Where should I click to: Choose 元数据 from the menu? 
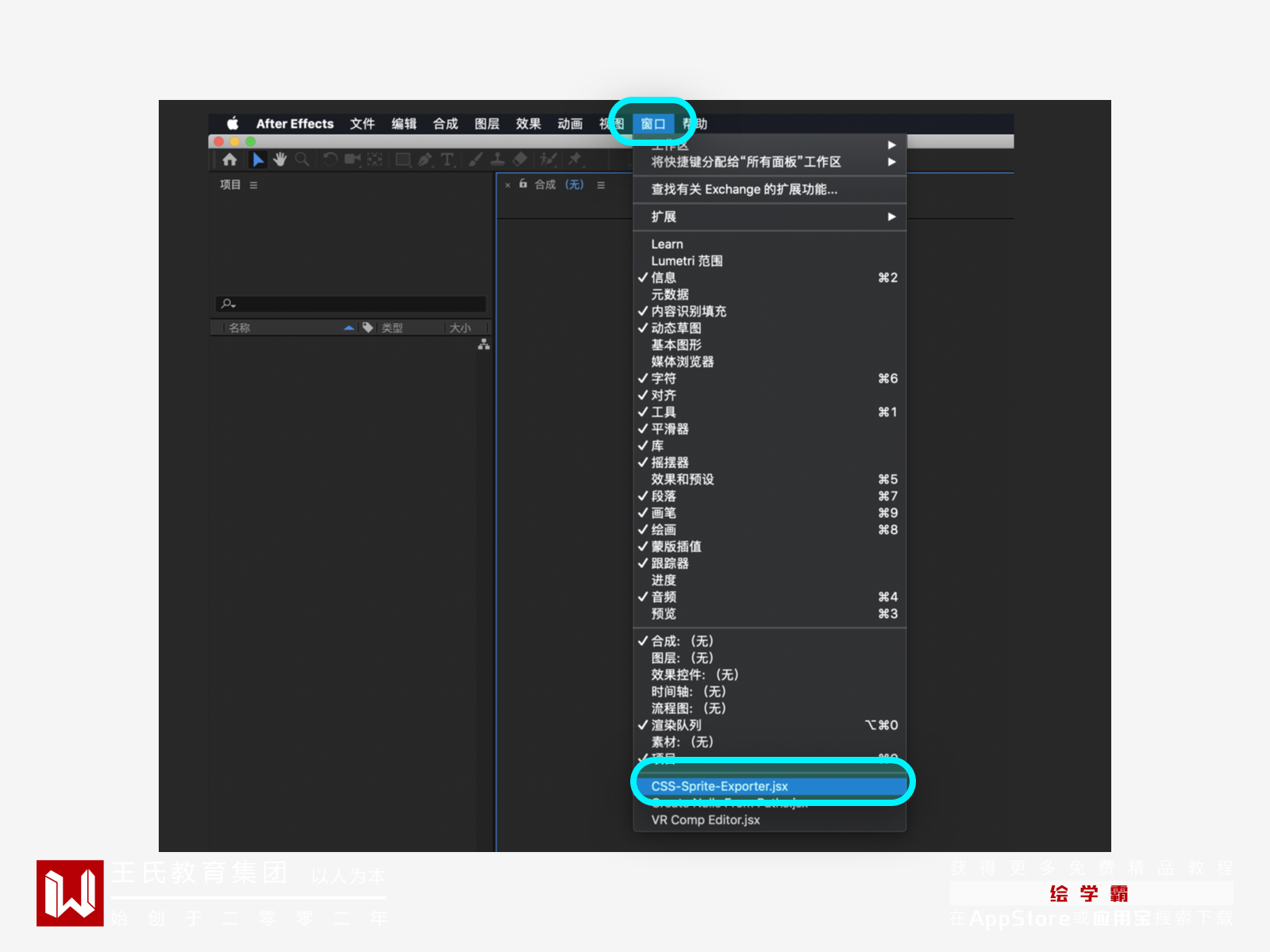(770, 294)
